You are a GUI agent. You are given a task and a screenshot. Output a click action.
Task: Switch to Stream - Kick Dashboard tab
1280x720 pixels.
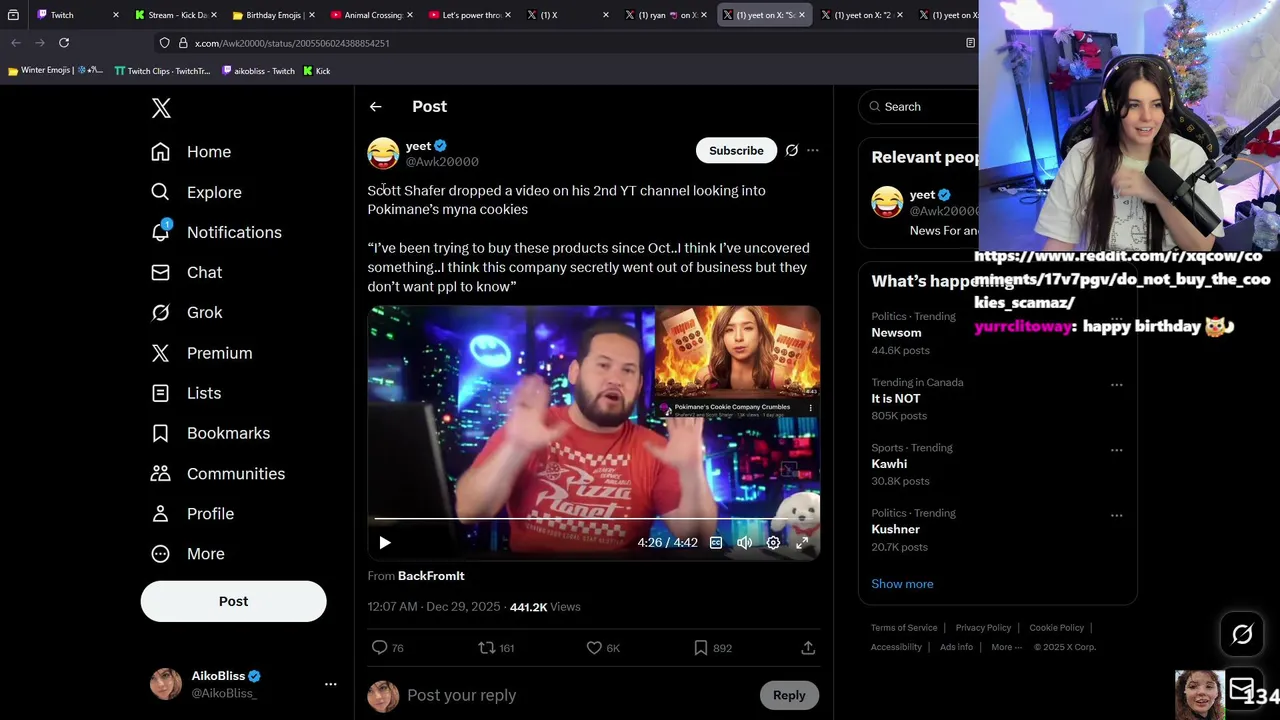coord(177,15)
